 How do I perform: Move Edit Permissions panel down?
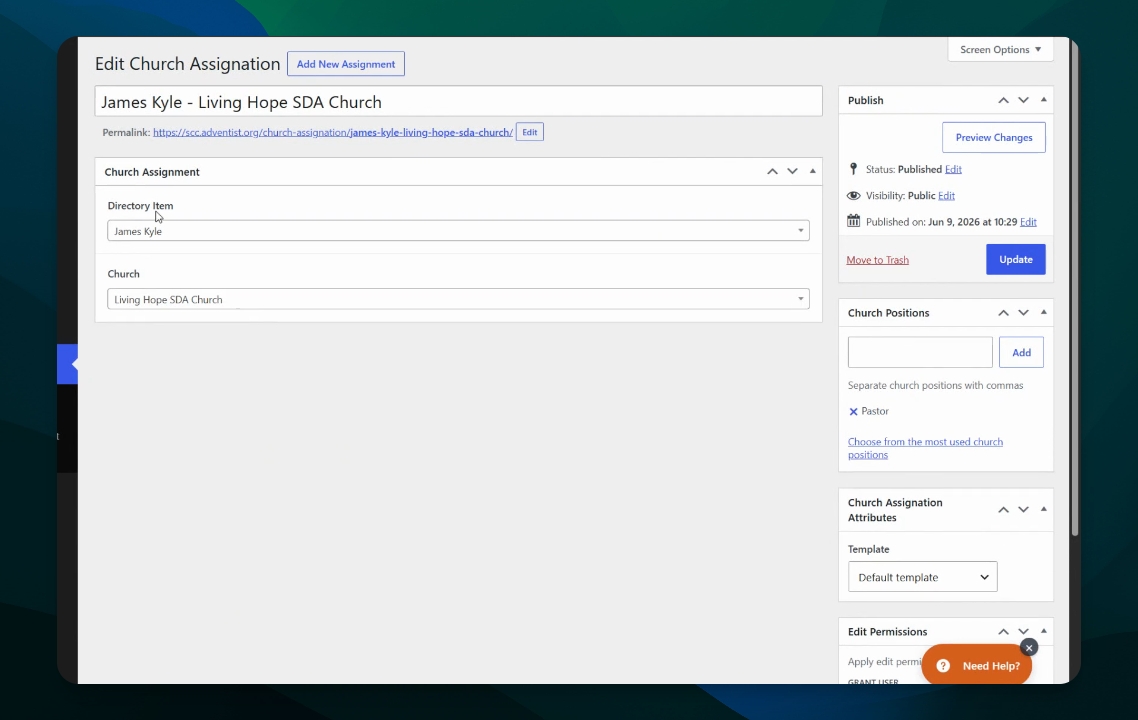point(1023,631)
